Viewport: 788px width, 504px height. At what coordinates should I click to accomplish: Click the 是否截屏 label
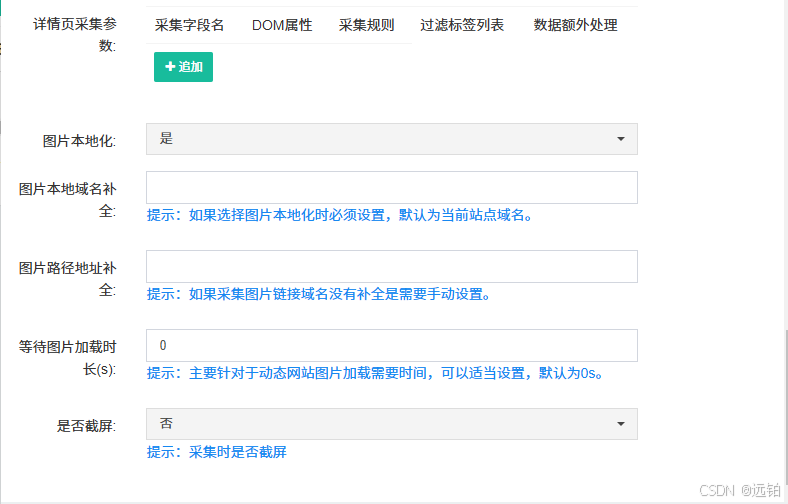(x=86, y=426)
